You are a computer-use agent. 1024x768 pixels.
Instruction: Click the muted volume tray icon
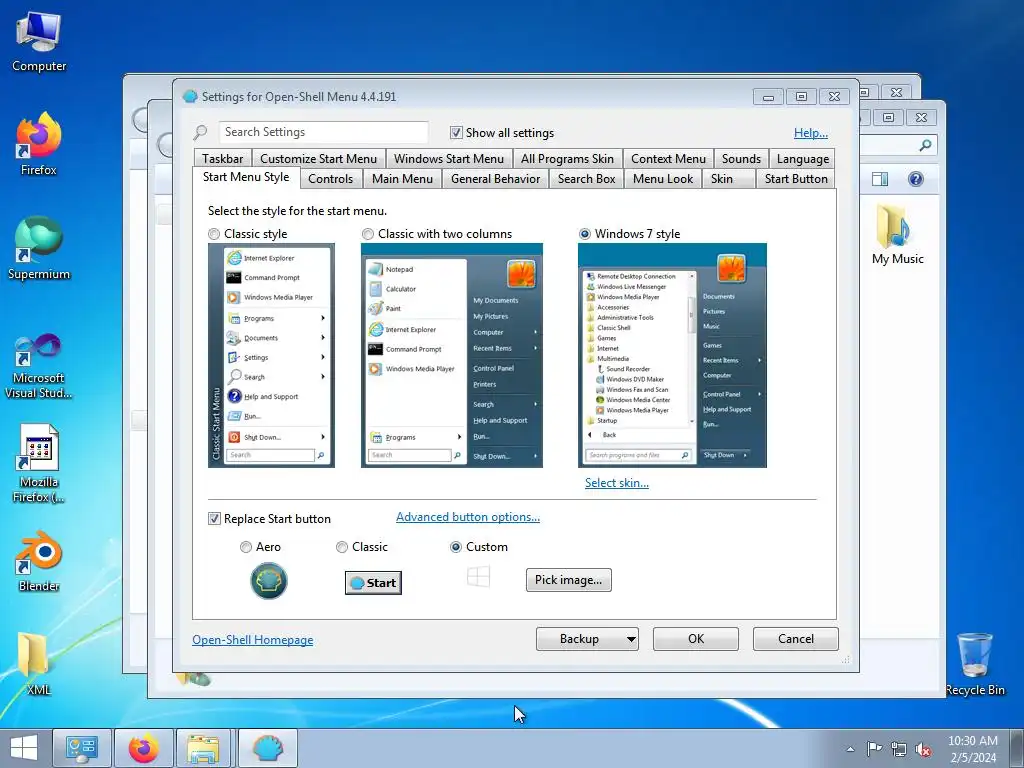click(923, 749)
